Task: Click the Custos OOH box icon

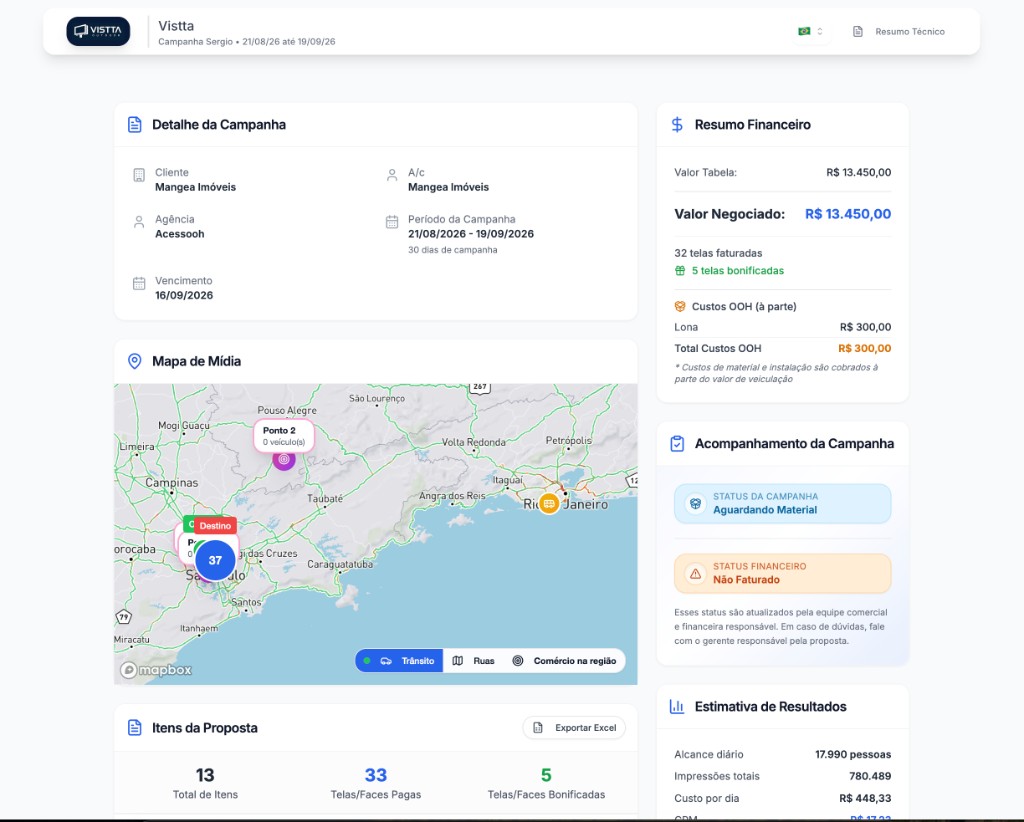Action: pyautogui.click(x=680, y=306)
